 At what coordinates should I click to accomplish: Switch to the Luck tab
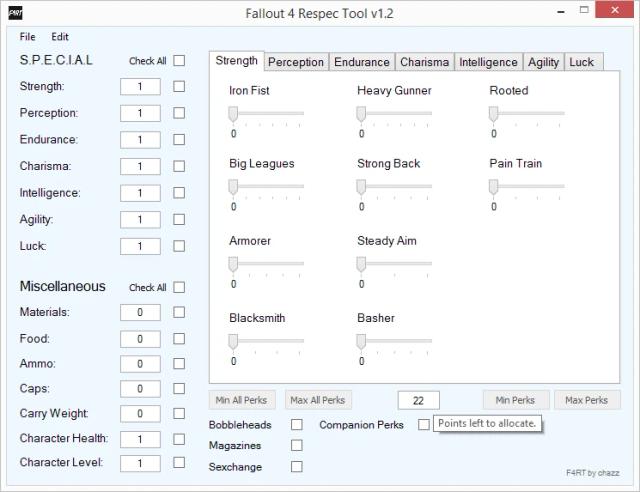pos(582,62)
